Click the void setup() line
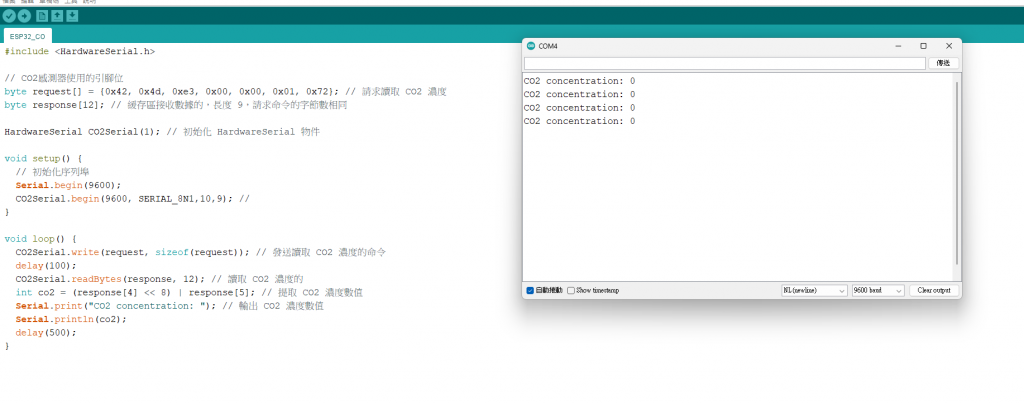Viewport: 1024px width, 403px height. tap(43, 159)
